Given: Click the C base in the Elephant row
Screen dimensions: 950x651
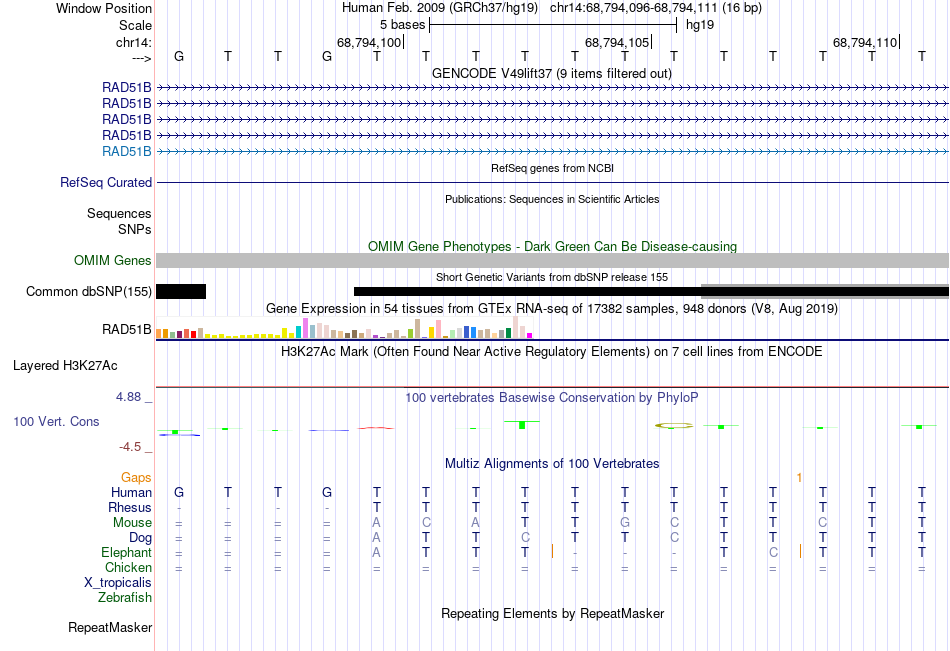Looking at the screenshot, I should pos(773,553).
